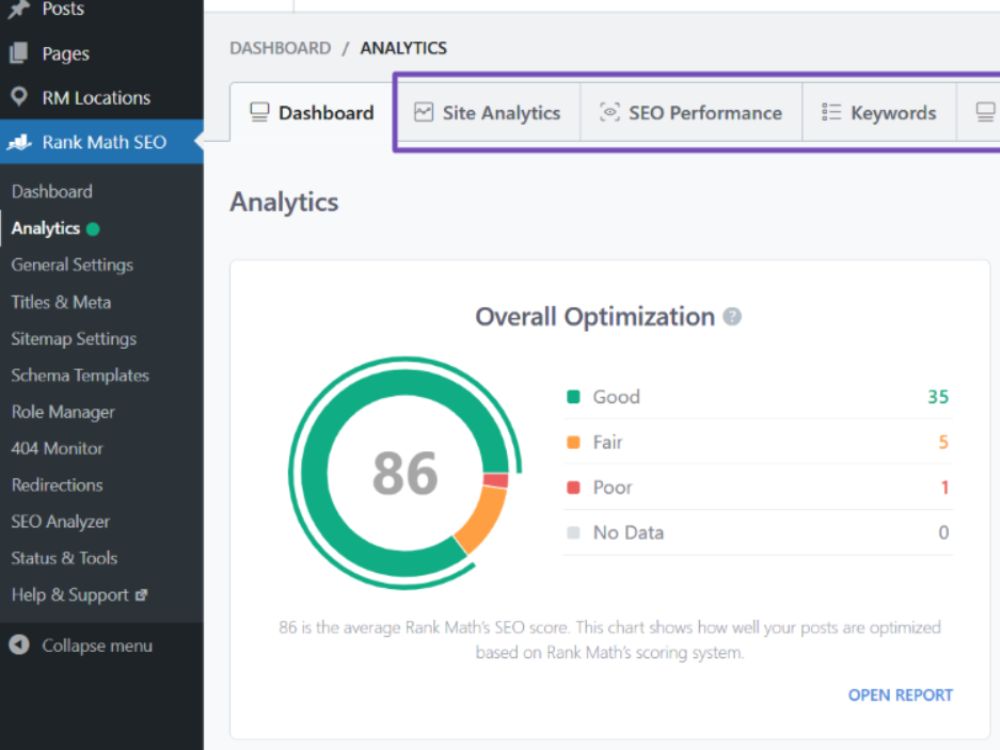This screenshot has width=1000, height=750.
Task: Click the Analytics page heading
Action: click(284, 202)
